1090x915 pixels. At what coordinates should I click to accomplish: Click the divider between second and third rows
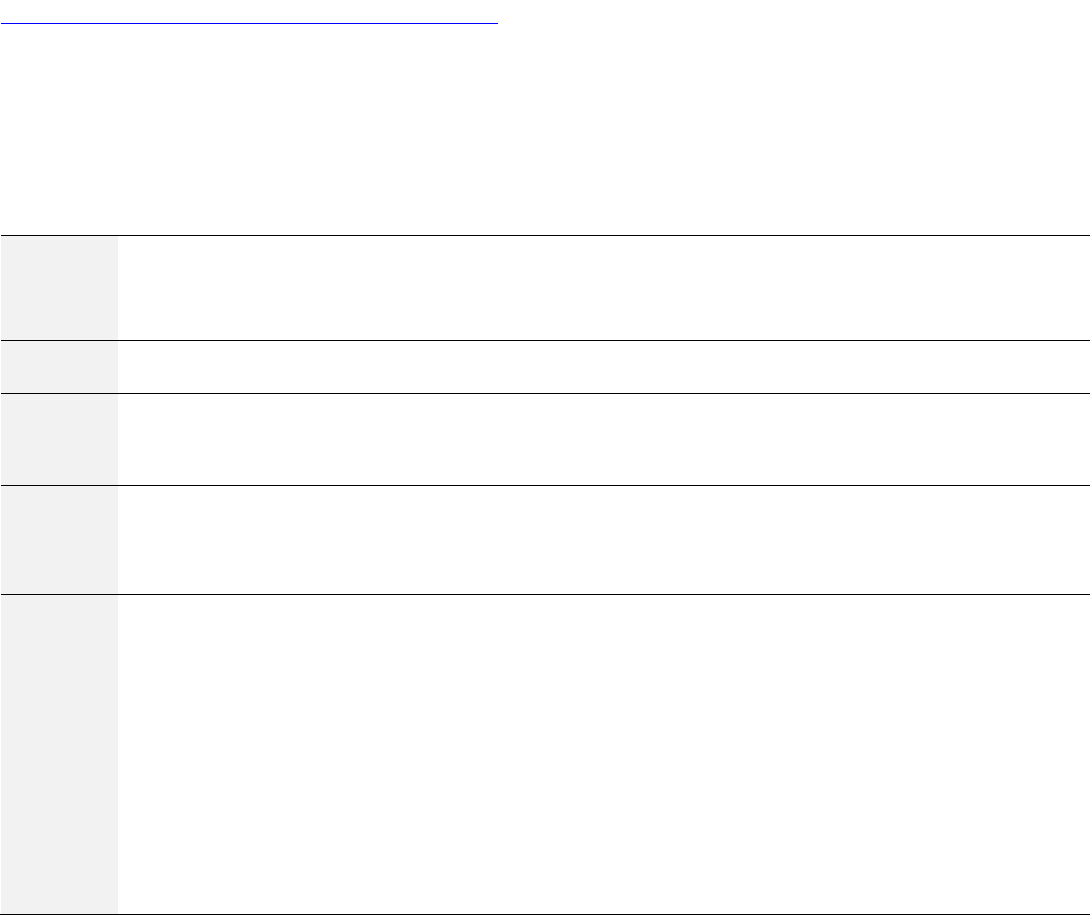(x=544, y=393)
